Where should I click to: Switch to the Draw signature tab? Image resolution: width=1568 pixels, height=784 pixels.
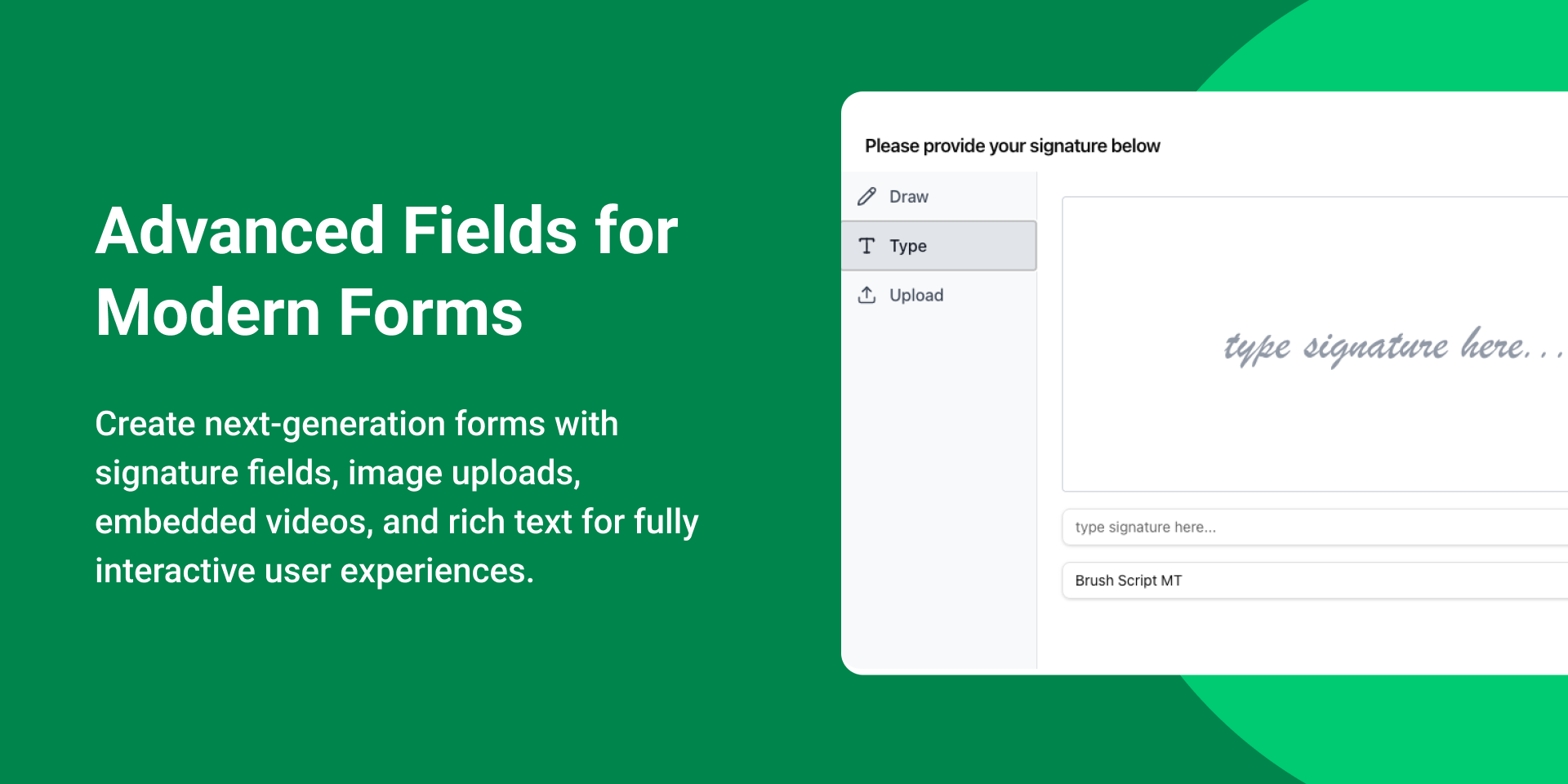point(908,197)
